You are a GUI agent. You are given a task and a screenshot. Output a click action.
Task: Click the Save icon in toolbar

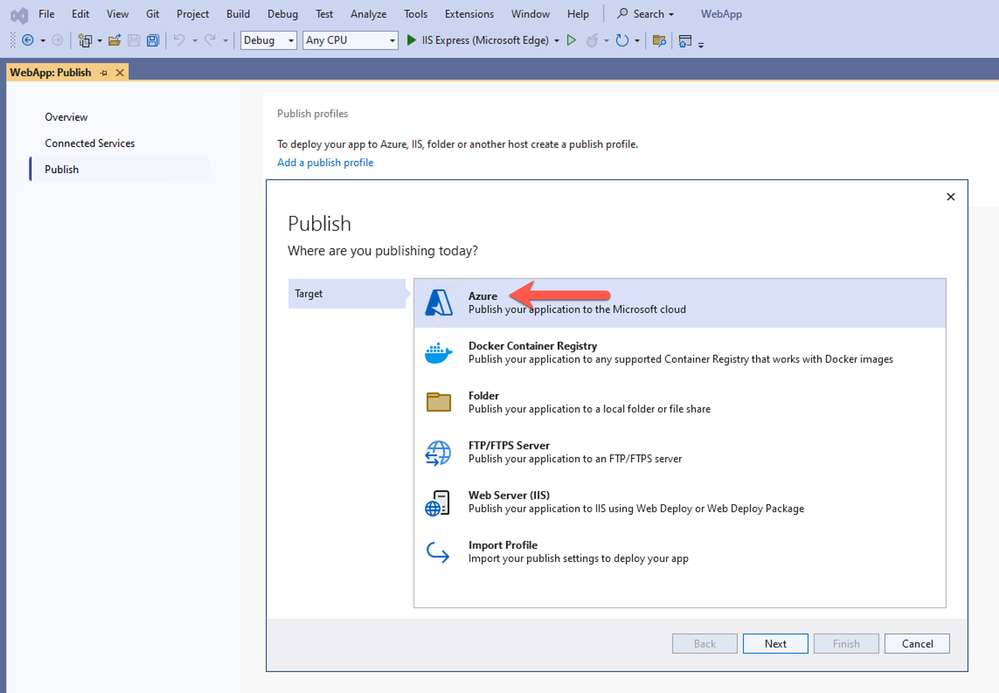coord(134,41)
